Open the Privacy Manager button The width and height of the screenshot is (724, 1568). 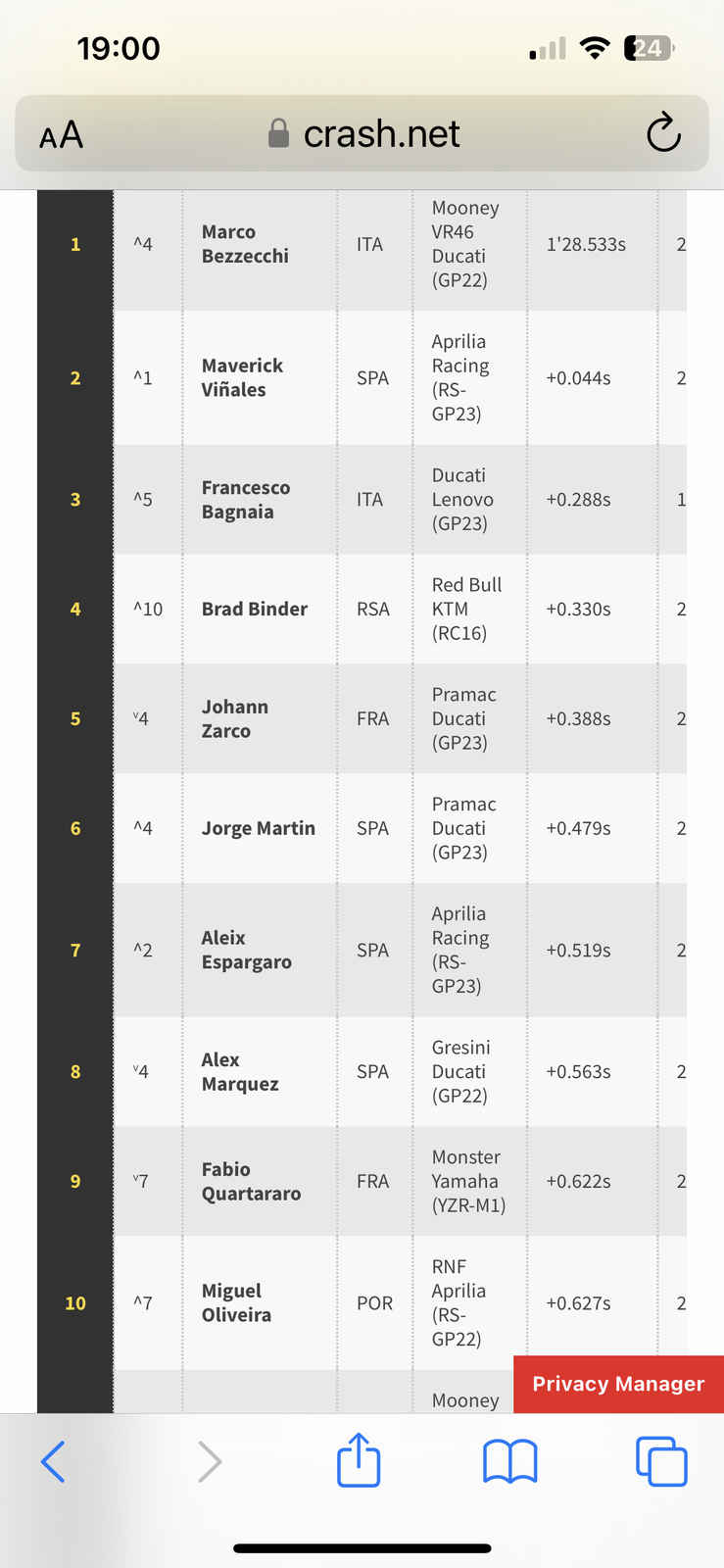(618, 1384)
